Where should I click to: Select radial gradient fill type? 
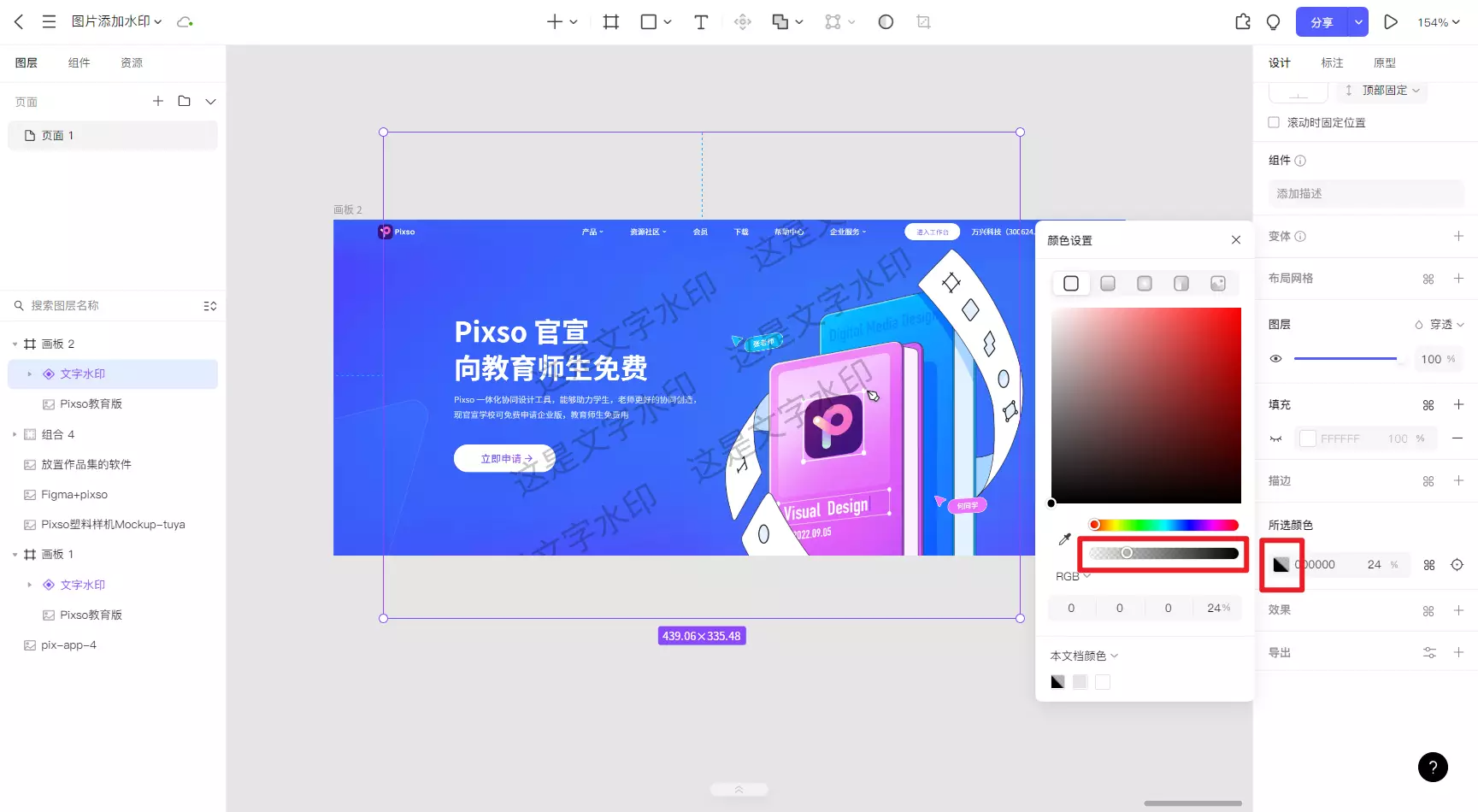click(x=1145, y=283)
